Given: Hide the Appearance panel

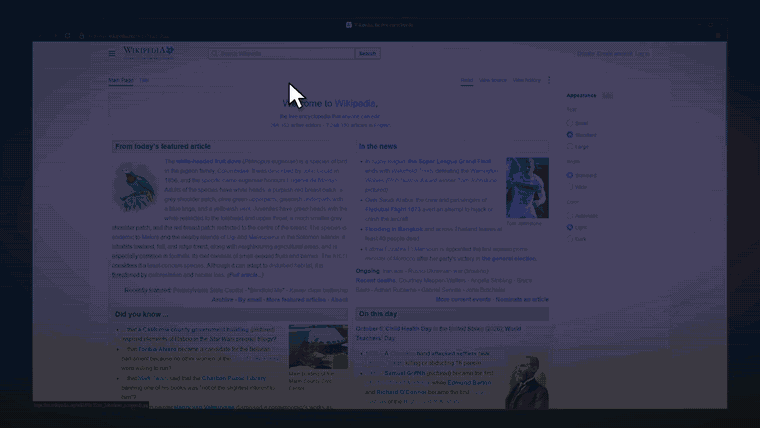Looking at the screenshot, I should tap(607, 95).
